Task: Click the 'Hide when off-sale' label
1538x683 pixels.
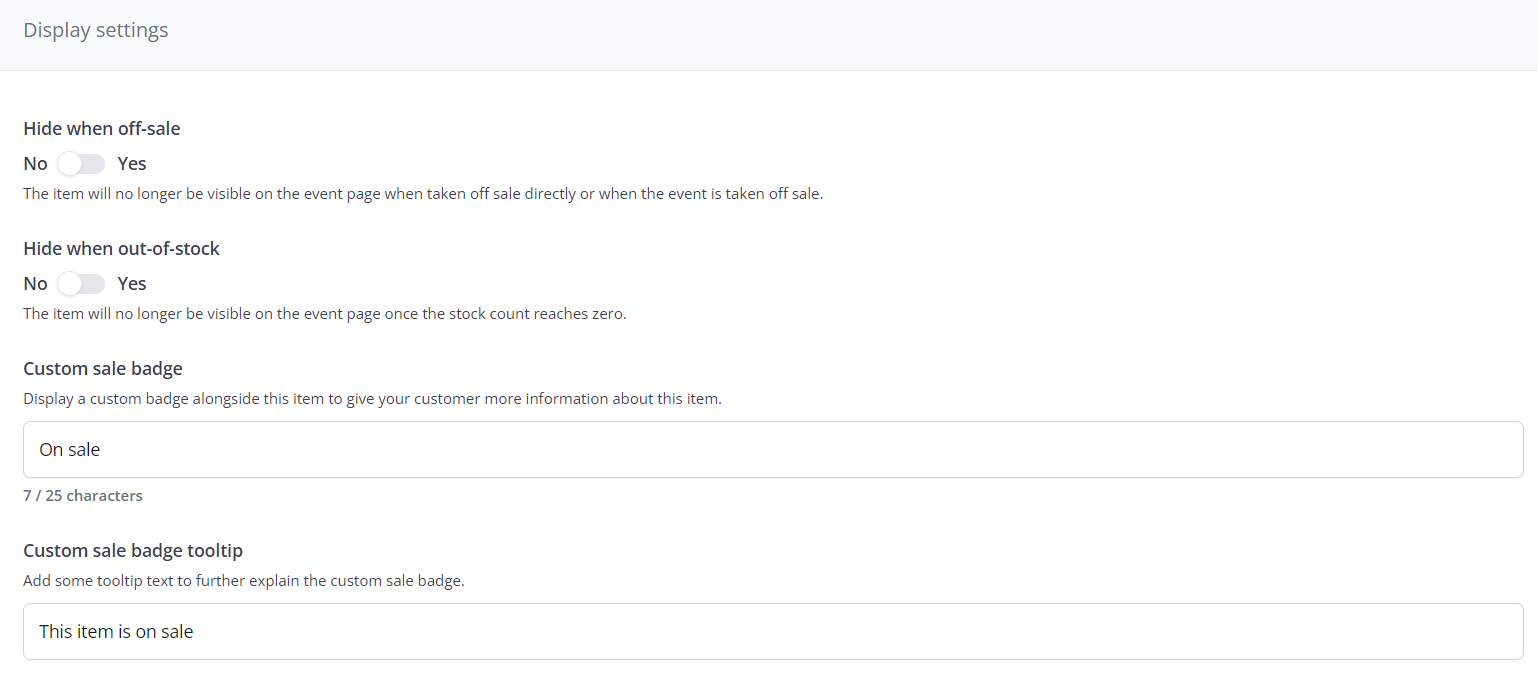Action: click(x=102, y=129)
